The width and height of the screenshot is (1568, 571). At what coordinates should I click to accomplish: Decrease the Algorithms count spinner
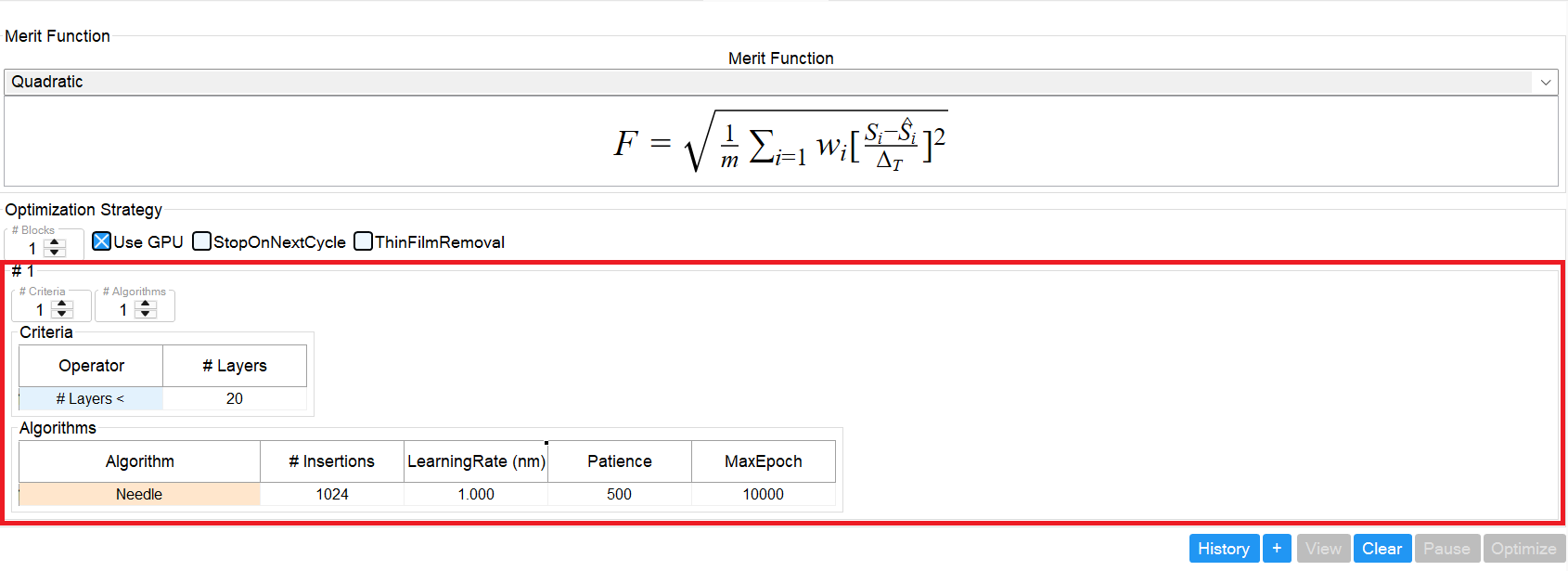pos(146,314)
